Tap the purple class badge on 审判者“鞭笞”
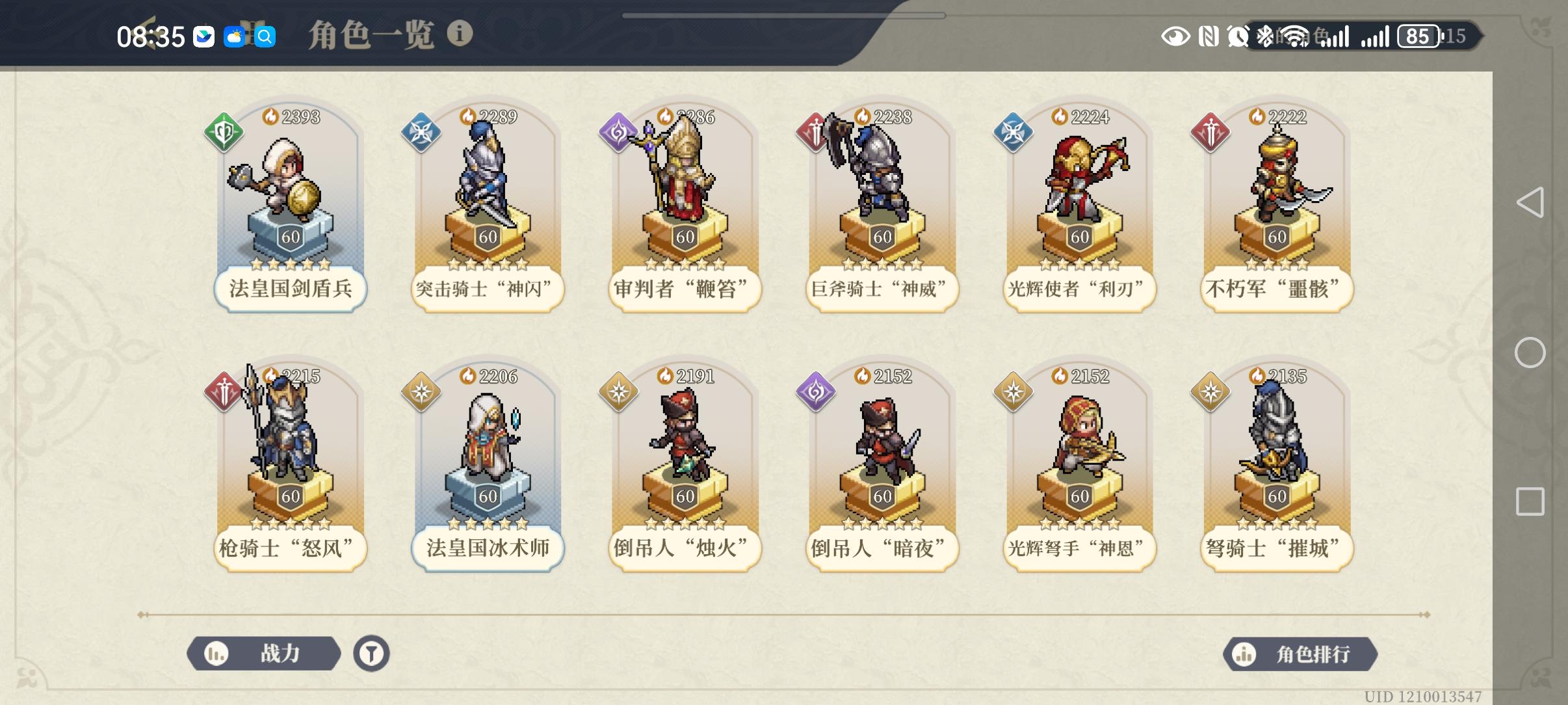 pos(618,133)
